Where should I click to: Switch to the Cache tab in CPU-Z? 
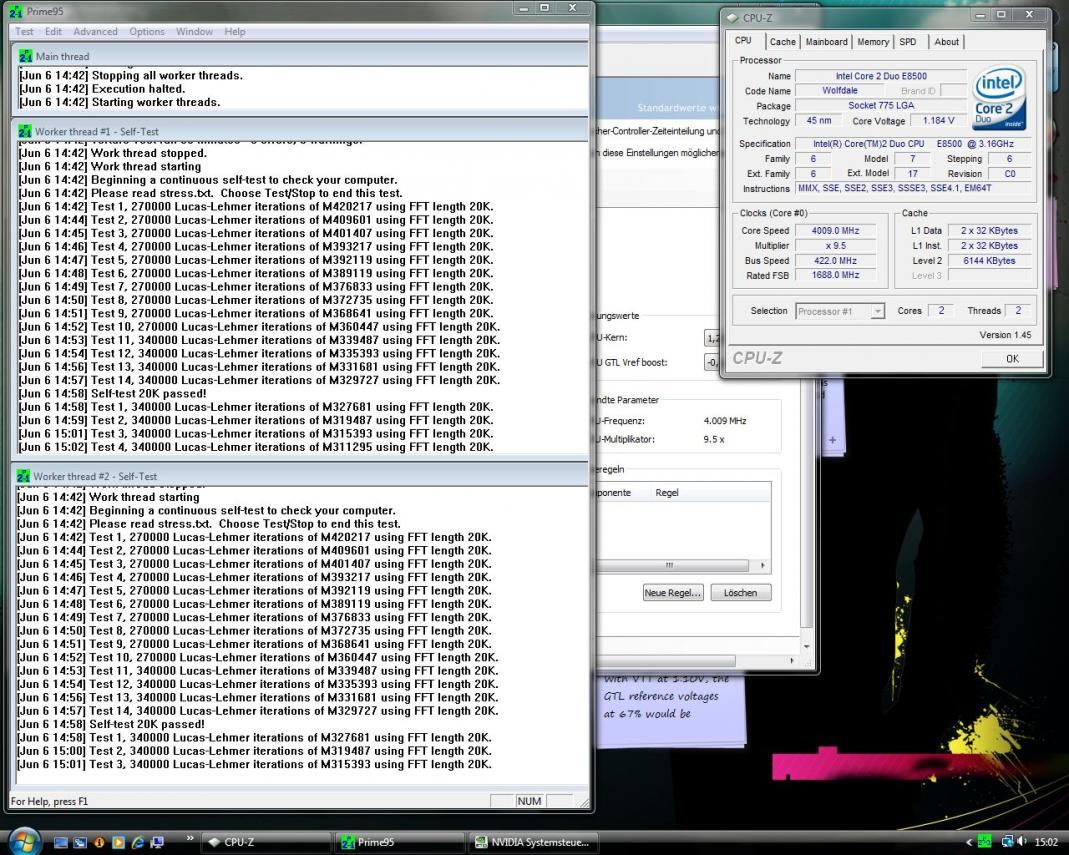(x=783, y=42)
